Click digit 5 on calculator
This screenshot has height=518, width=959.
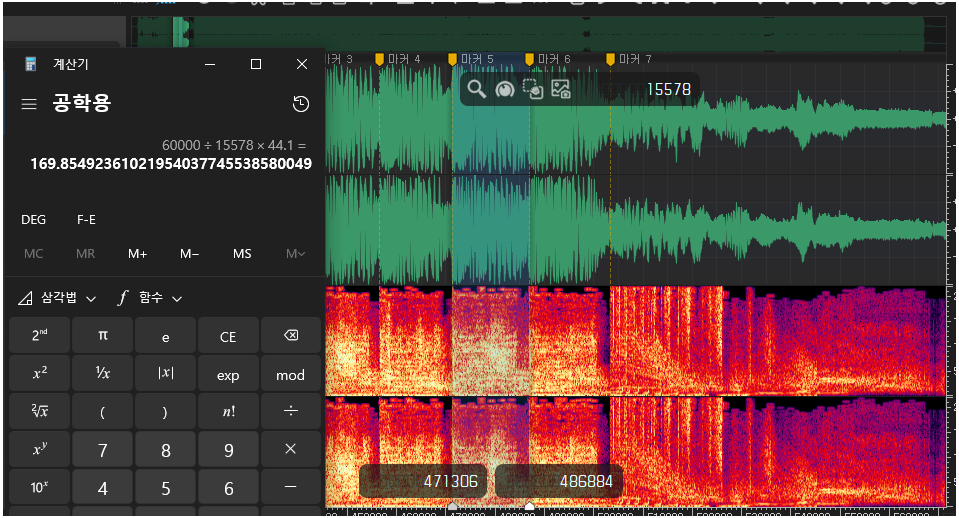point(166,487)
